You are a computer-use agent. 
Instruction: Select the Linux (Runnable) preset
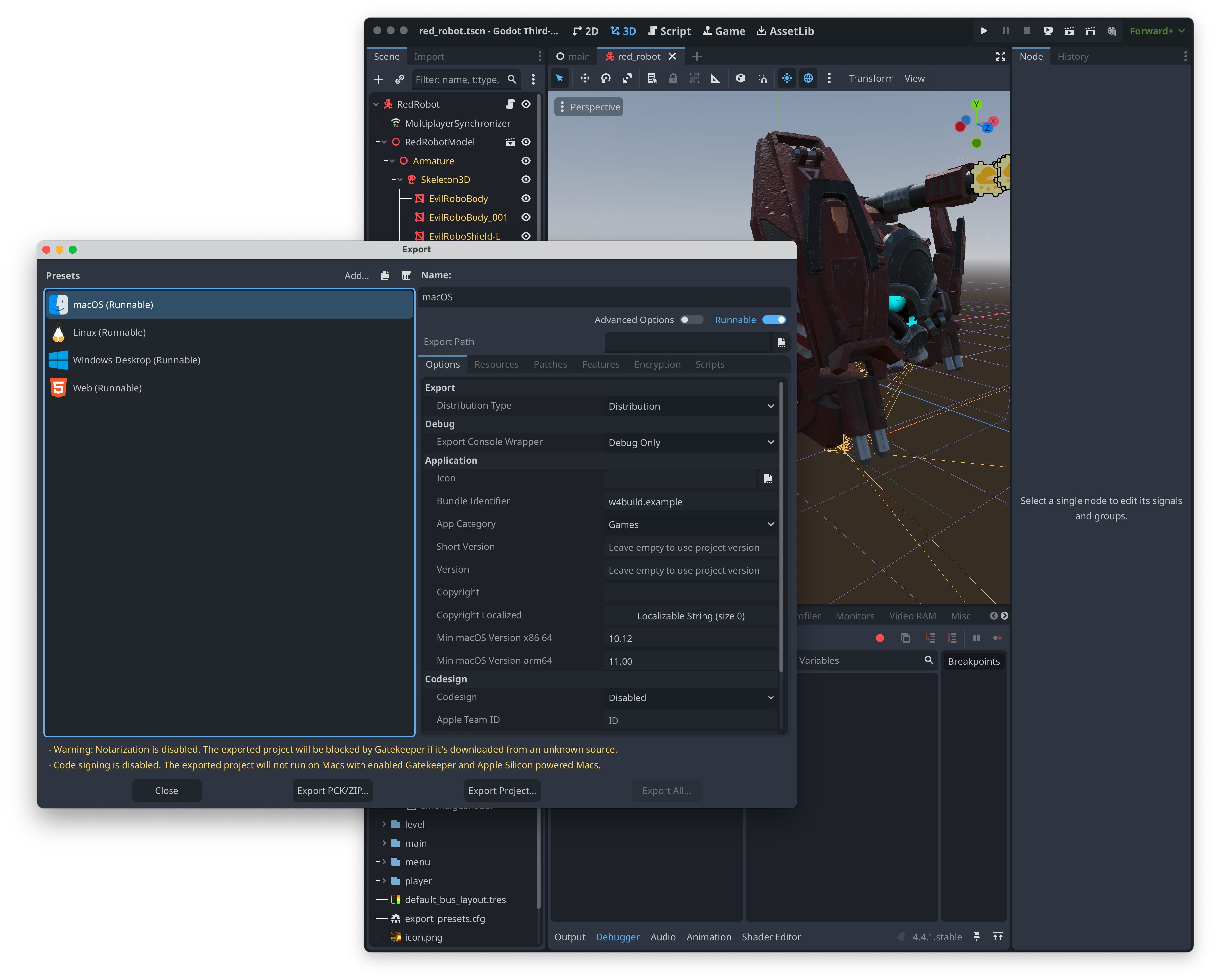click(229, 332)
